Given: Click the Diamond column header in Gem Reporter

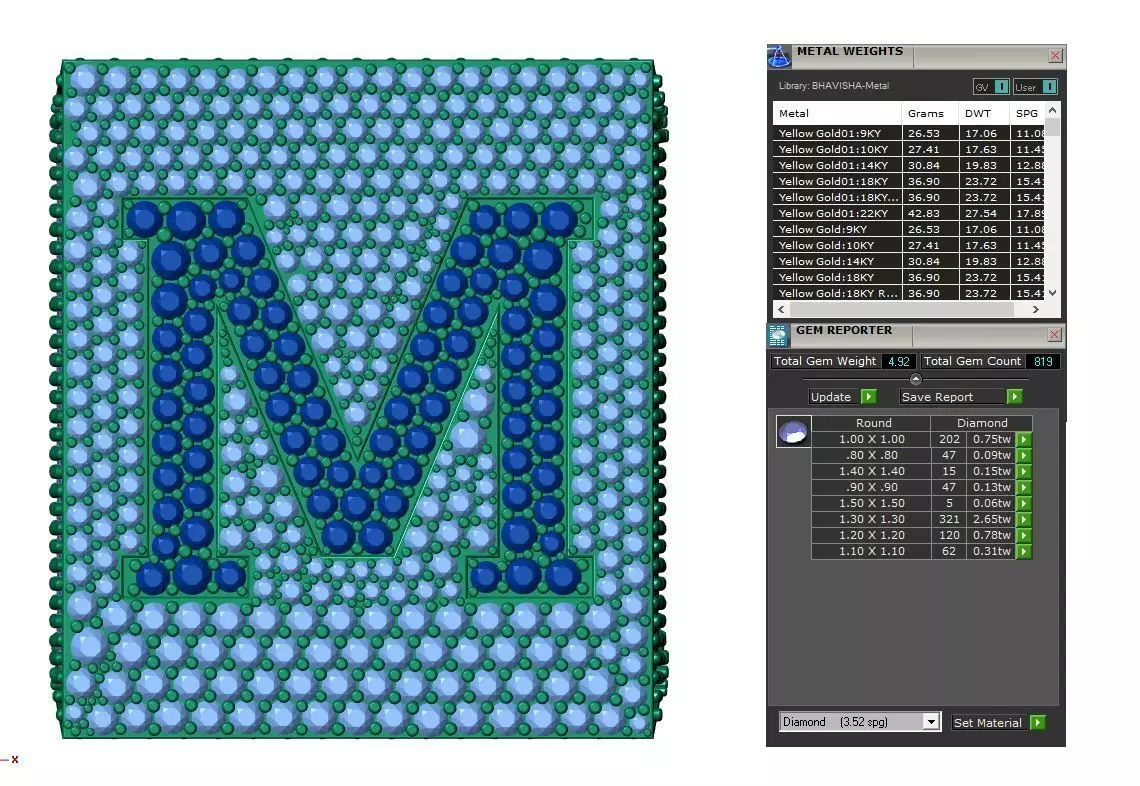Looking at the screenshot, I should pos(982,422).
